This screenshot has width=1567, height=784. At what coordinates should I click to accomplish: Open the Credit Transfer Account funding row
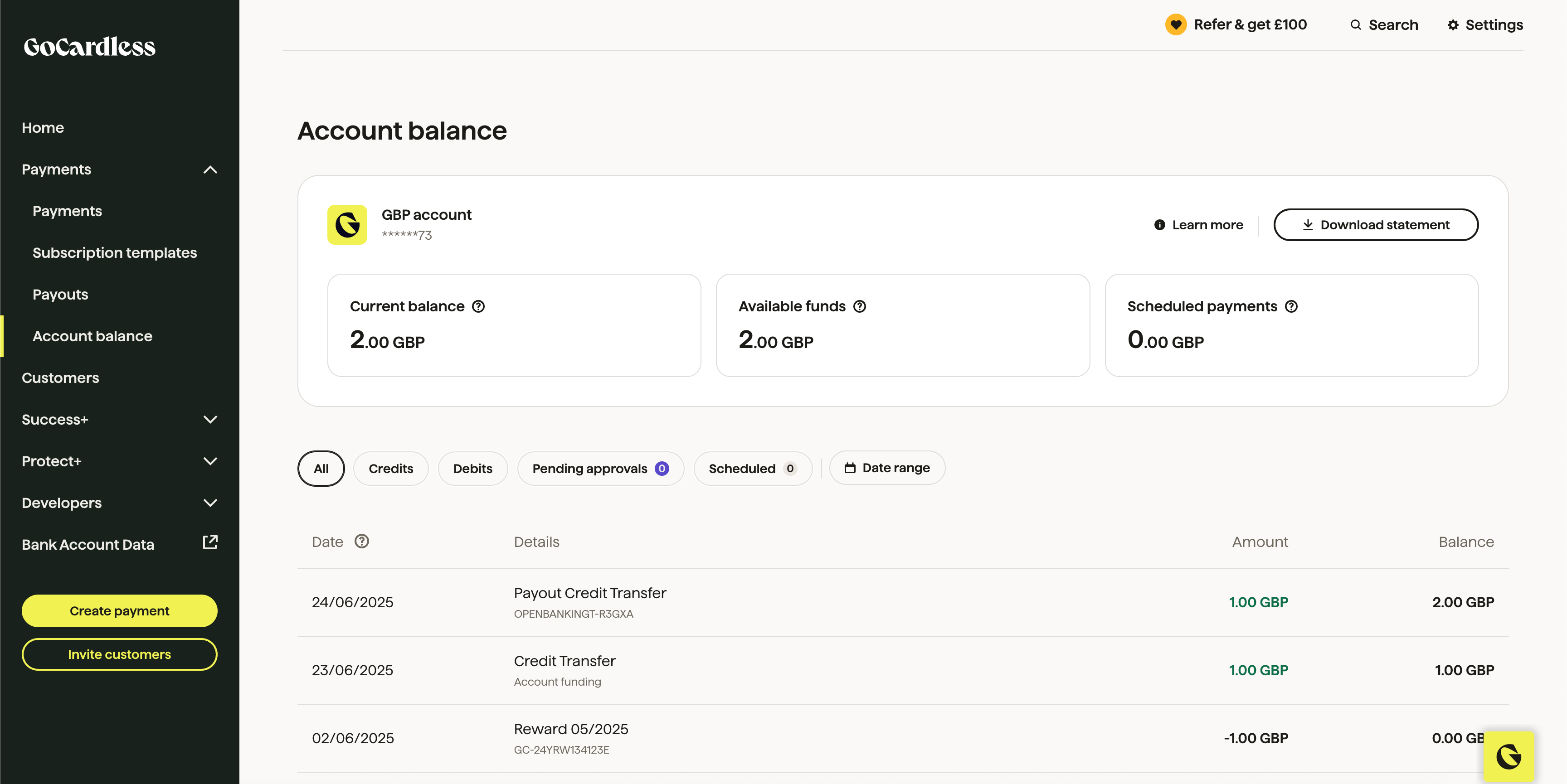click(x=903, y=671)
